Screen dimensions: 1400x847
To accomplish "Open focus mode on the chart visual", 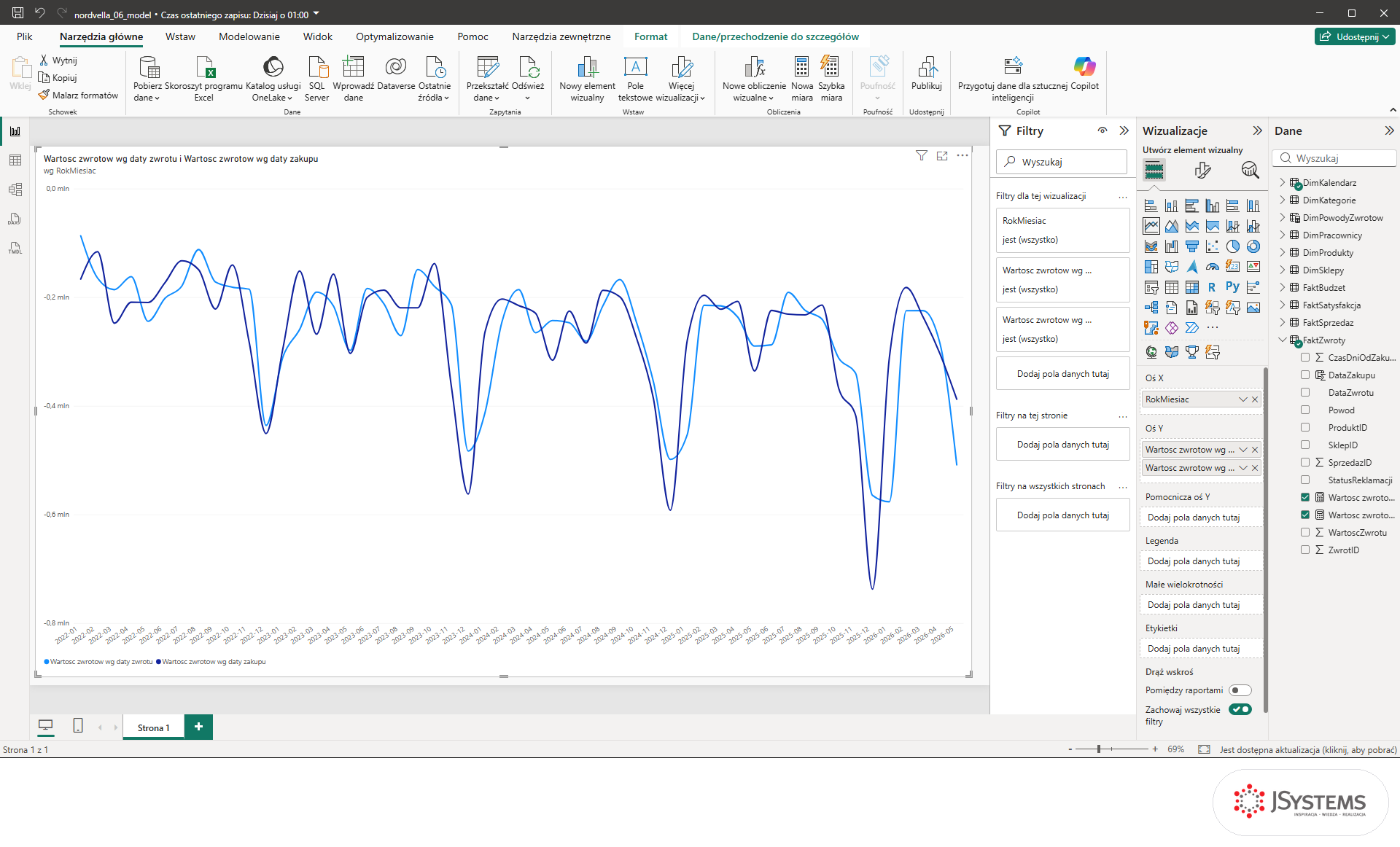I will coord(942,156).
